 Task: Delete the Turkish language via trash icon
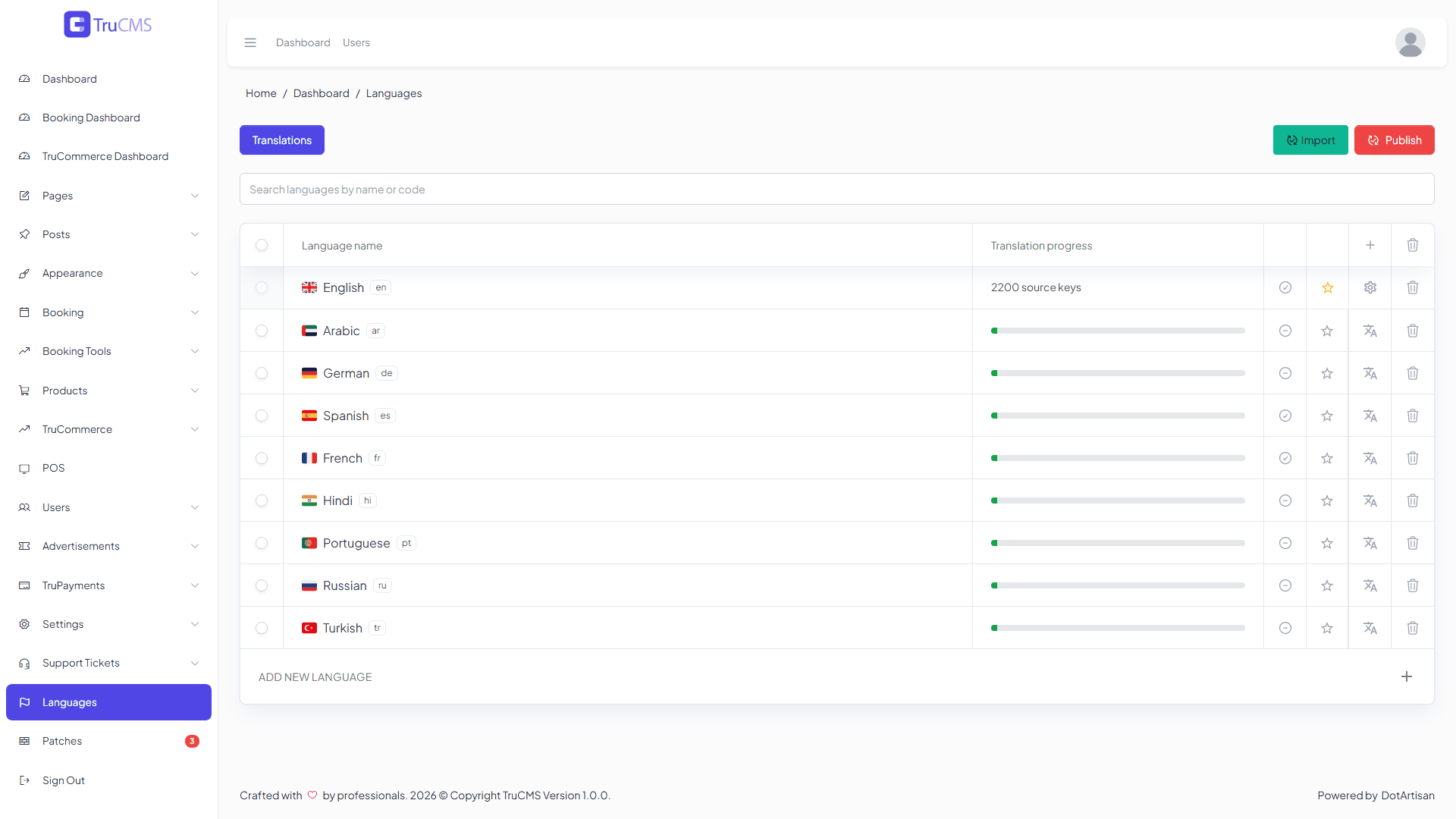(1412, 628)
